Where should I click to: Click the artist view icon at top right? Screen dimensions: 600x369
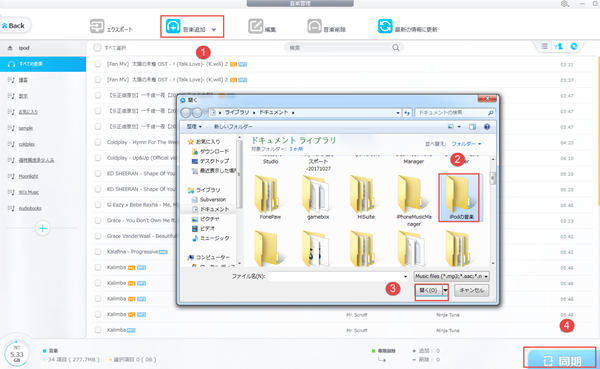pyautogui.click(x=559, y=46)
